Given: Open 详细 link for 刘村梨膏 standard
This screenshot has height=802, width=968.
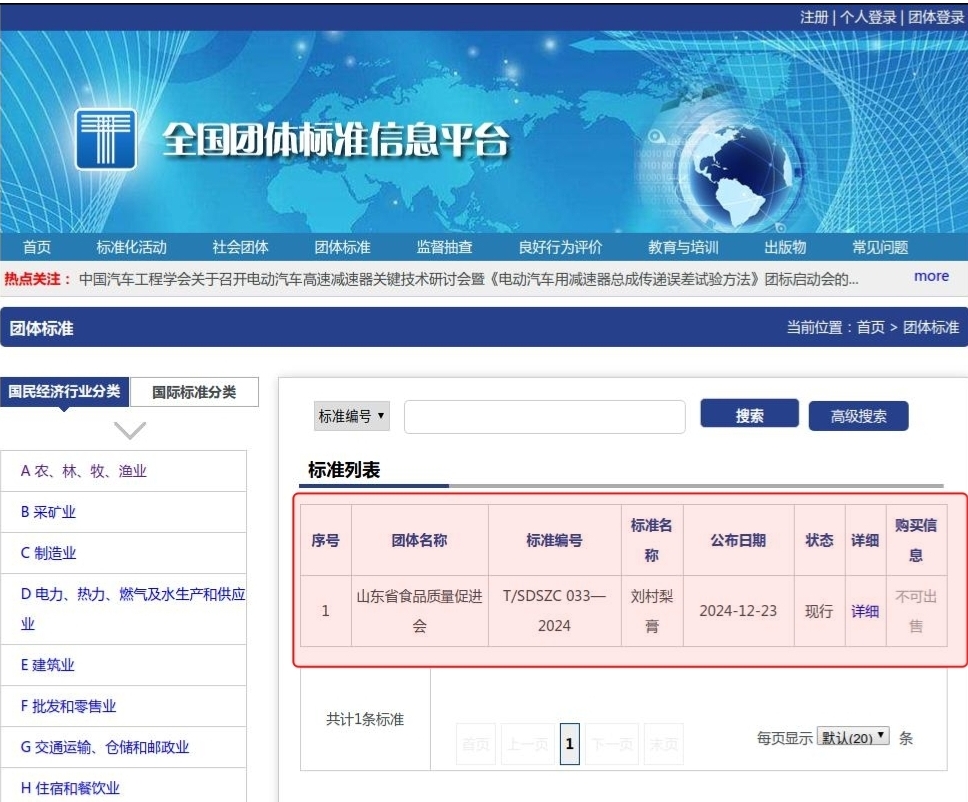Looking at the screenshot, I should coord(865,611).
